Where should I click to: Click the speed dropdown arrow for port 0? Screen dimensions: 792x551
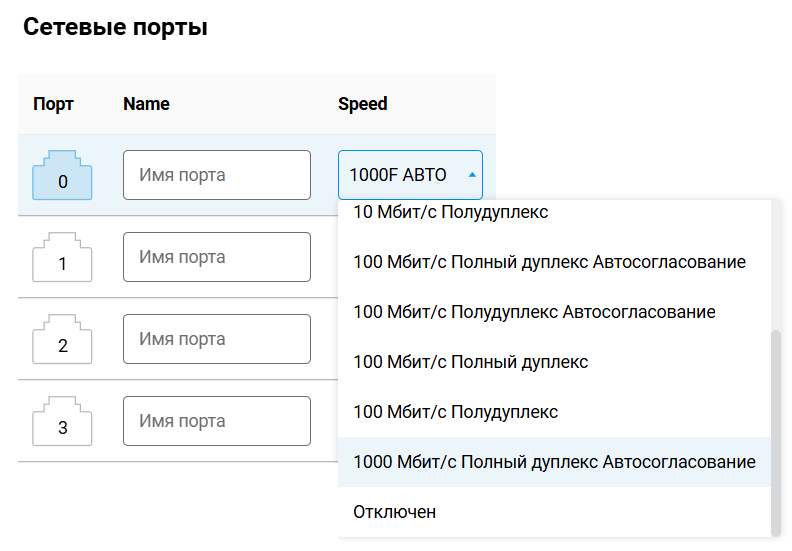(472, 175)
